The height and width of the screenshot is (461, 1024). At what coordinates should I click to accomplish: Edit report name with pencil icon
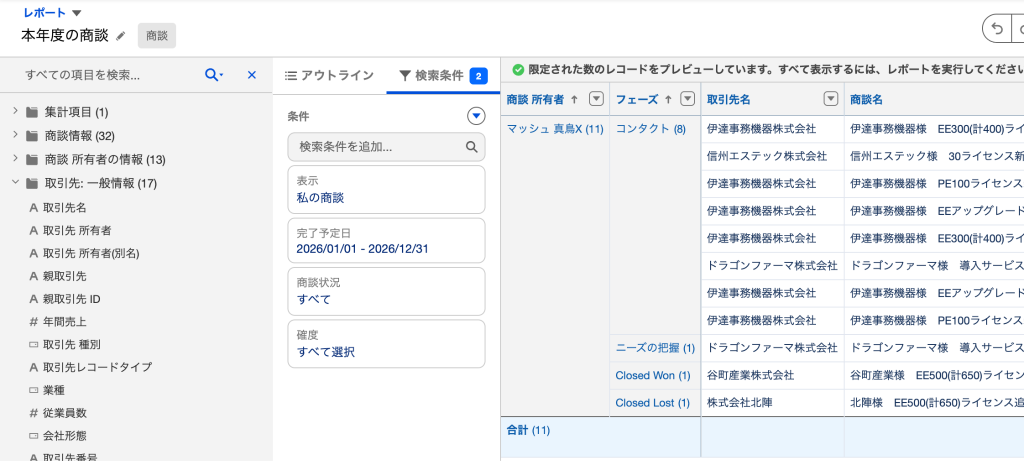click(x=120, y=36)
